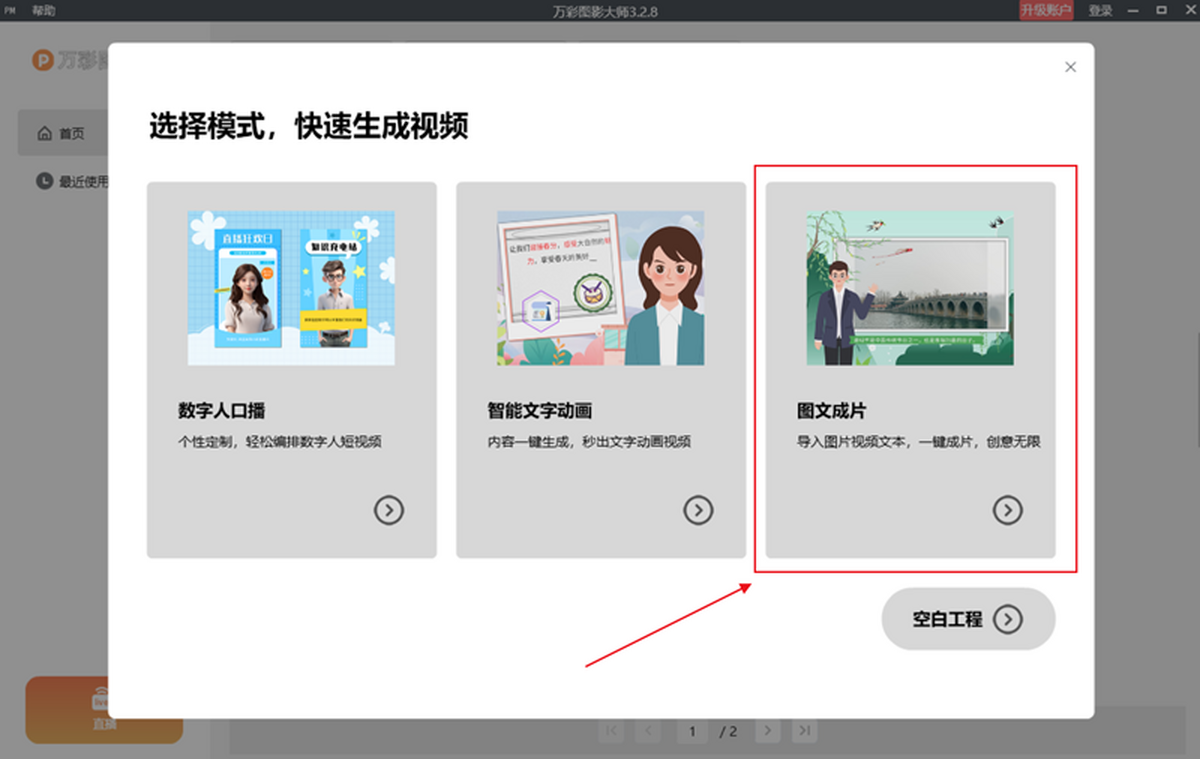This screenshot has height=759, width=1200.
Task: Go to the first page arrow
Action: pyautogui.click(x=610, y=731)
